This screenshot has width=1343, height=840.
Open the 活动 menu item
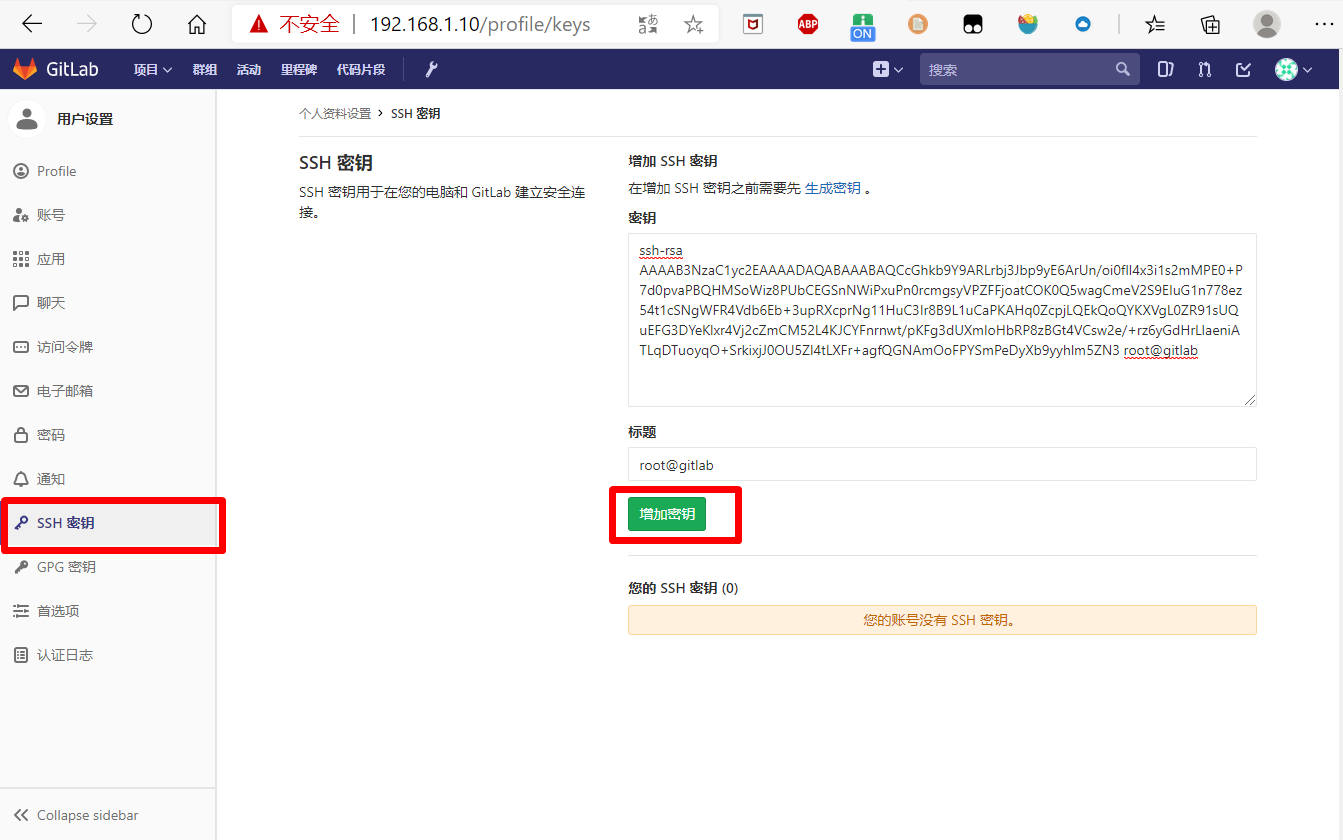tap(249, 69)
